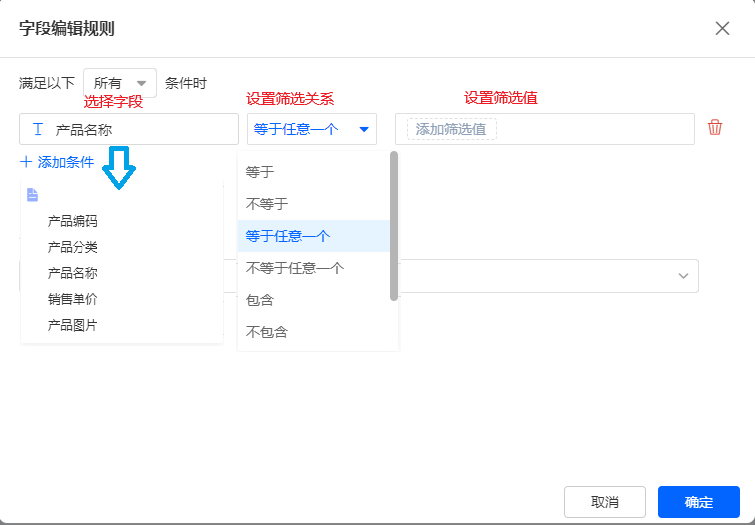Image resolution: width=755 pixels, height=525 pixels.
Task: Click the blue document icon in field list
Action: [32, 195]
